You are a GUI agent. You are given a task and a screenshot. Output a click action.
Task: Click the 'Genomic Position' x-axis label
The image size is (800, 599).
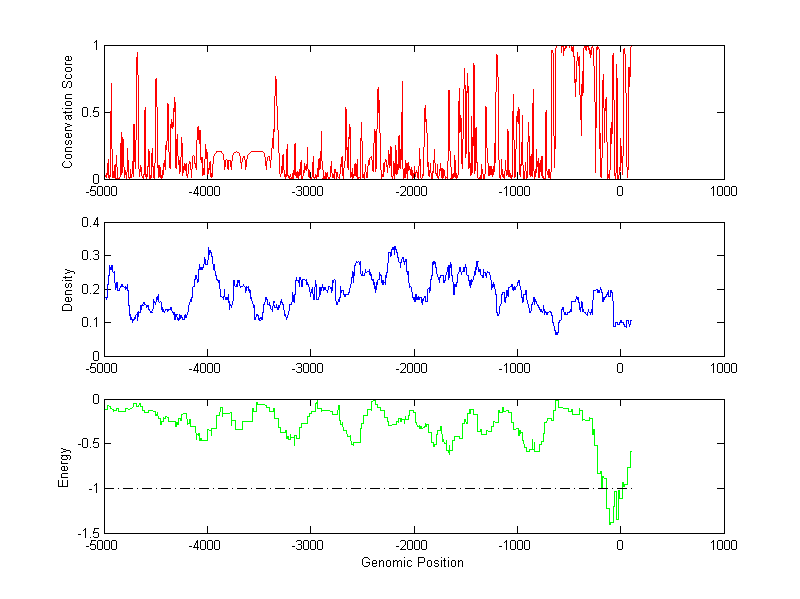pos(413,562)
